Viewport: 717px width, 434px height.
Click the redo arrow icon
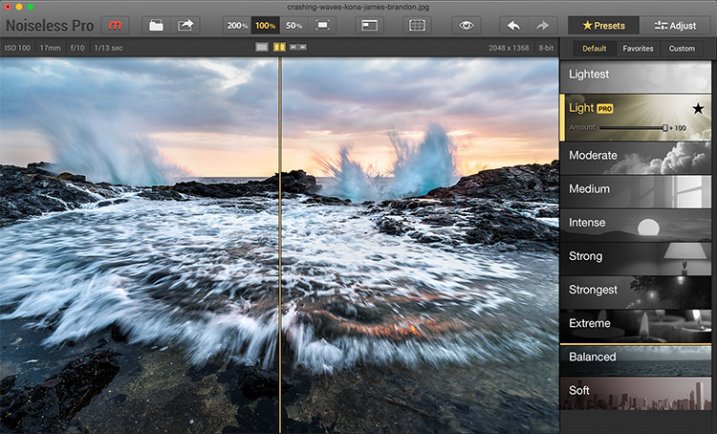coord(543,25)
